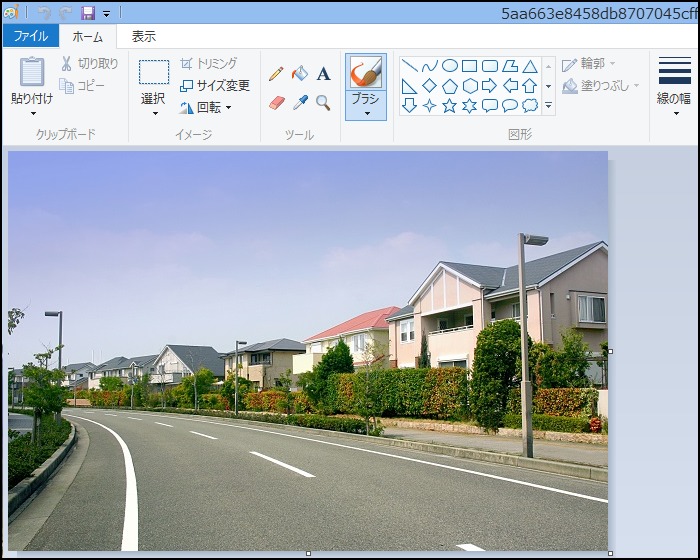The image size is (700, 560).
Task: Expand the 貼り付け dropdown arrow
Action: pyautogui.click(x=33, y=113)
